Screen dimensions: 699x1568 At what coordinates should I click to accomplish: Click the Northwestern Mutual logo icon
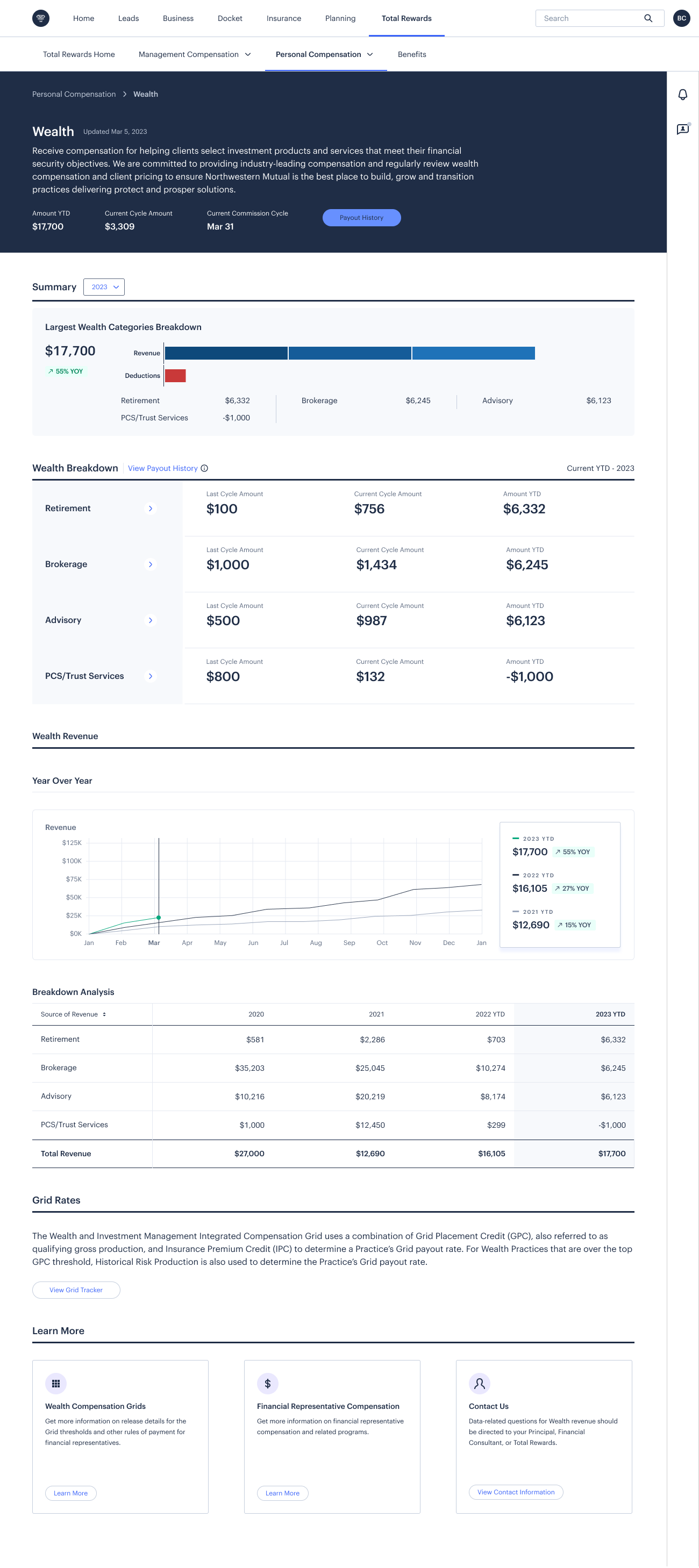(41, 18)
